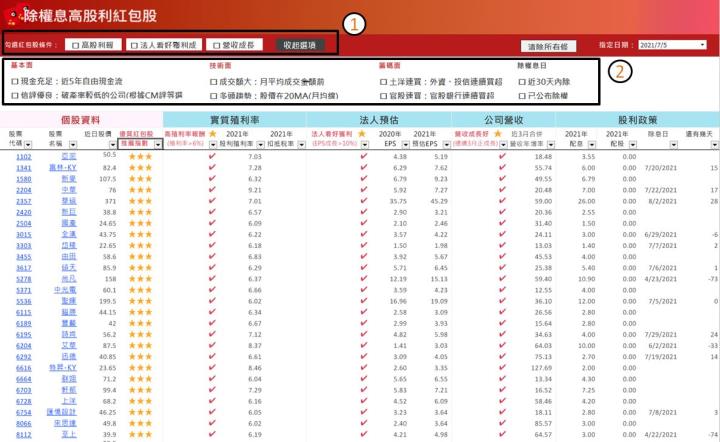The height and width of the screenshot is (442, 720).
Task: Enable the 官股護買 state bank buying checkbox
Action: (383, 96)
